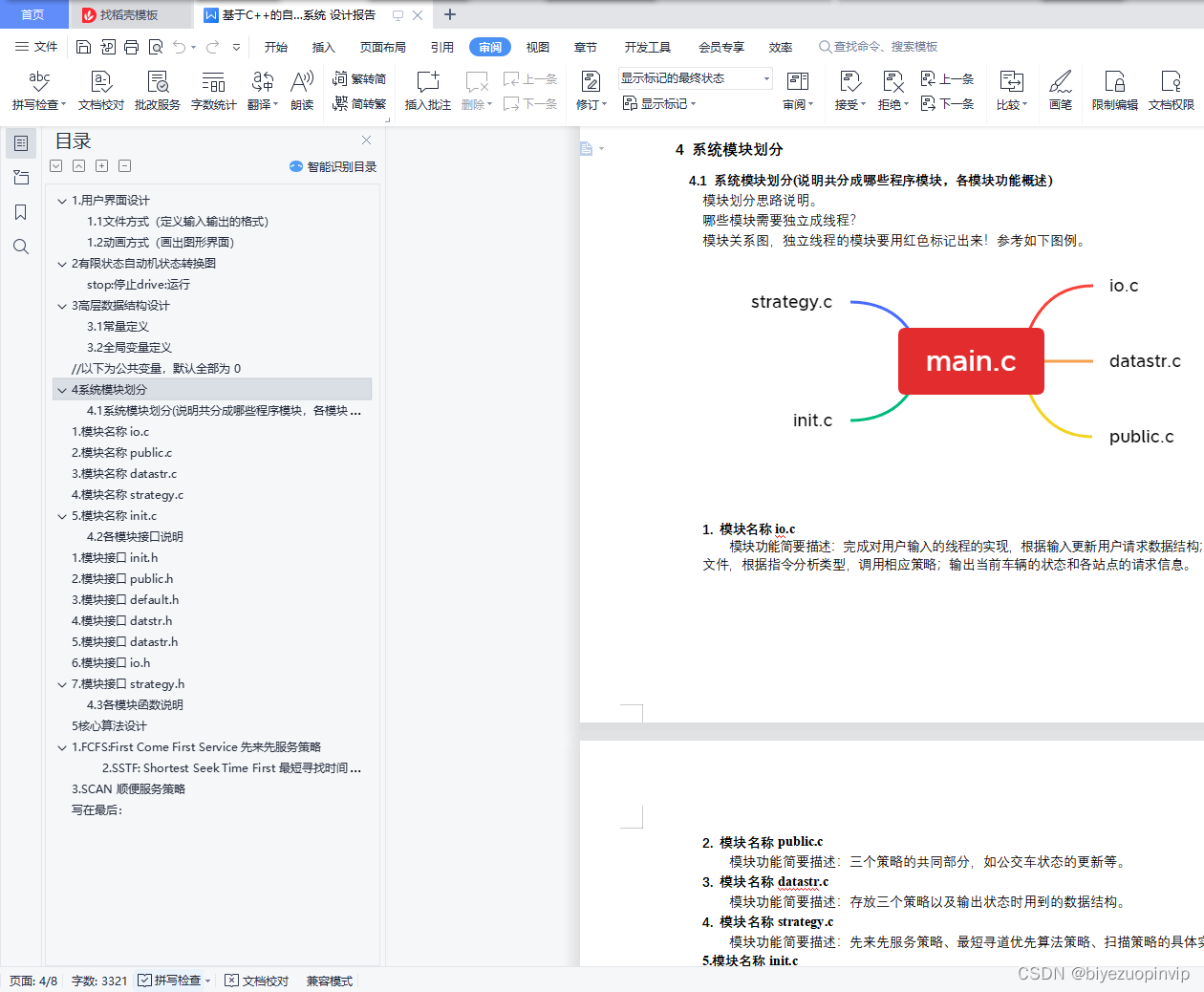Click the 智能识别目录 button
1204x992 pixels.
click(x=335, y=165)
